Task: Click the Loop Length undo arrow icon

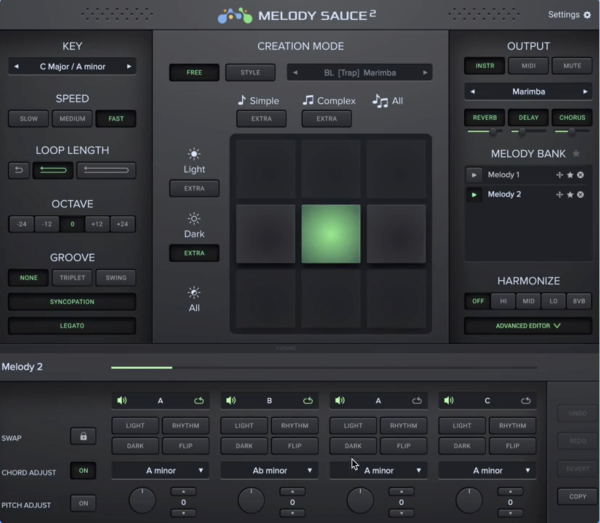Action: 18,171
